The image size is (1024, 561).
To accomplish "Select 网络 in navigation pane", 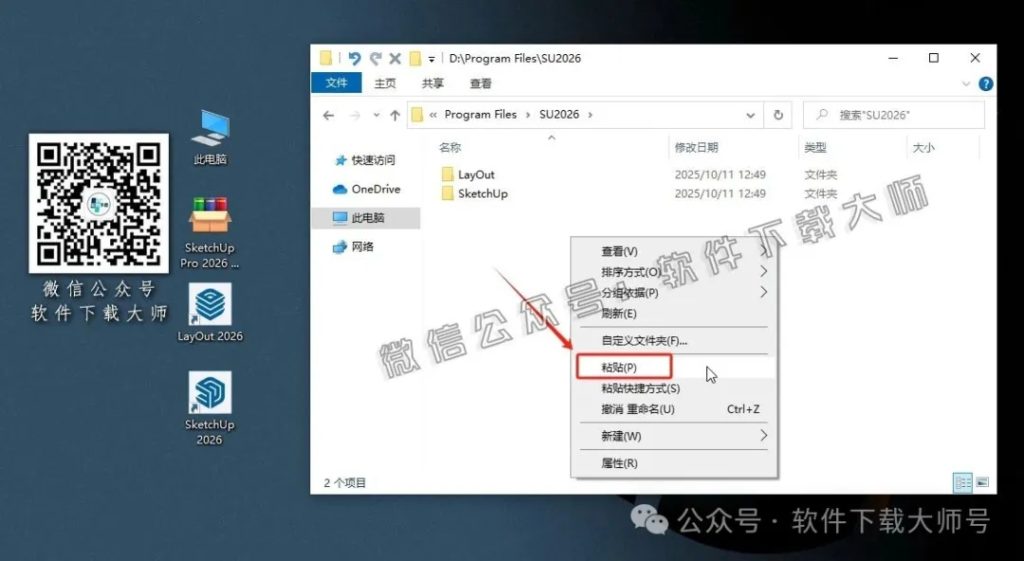I will point(353,247).
